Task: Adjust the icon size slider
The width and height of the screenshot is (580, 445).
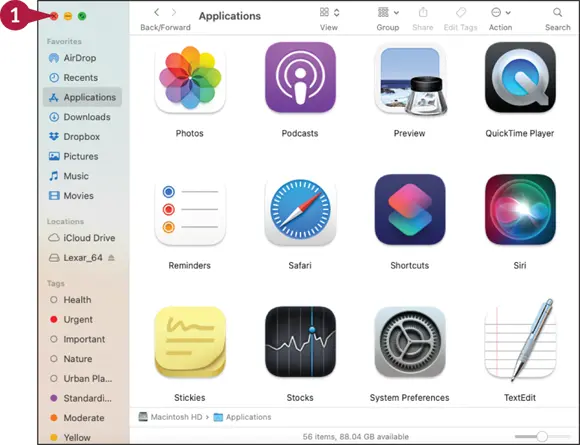Action: [542, 436]
